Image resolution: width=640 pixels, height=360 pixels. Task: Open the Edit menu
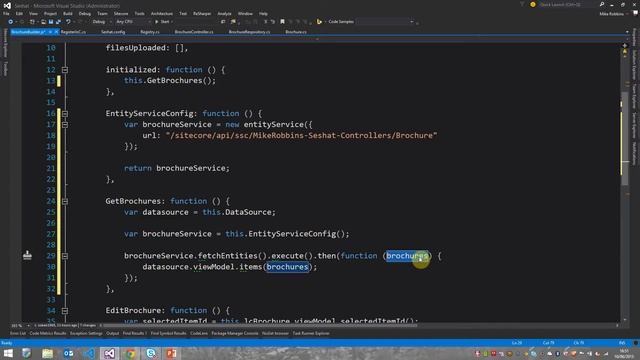pyautogui.click(x=19, y=13)
